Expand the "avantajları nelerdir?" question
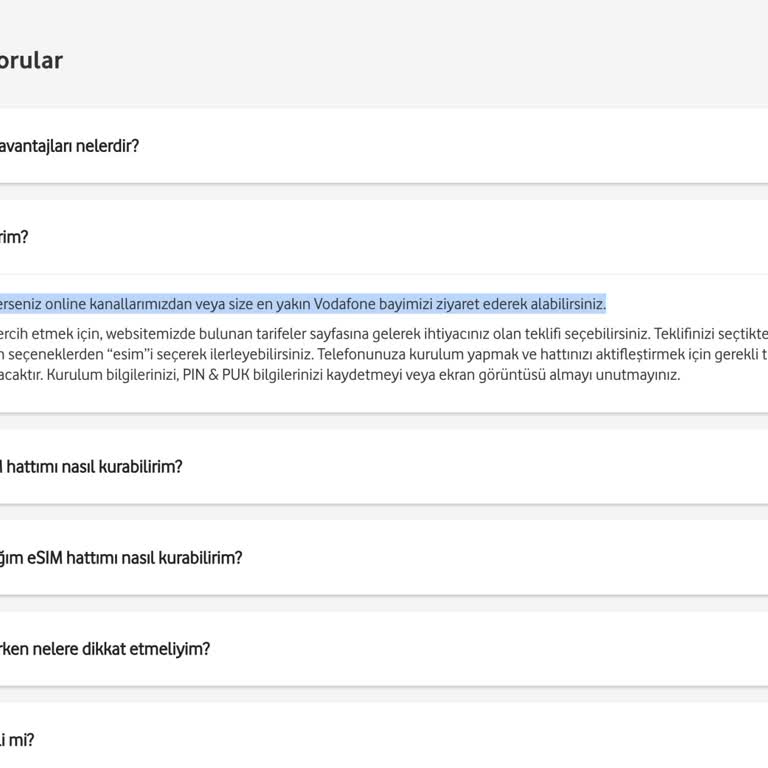The height and width of the screenshot is (768, 768). tap(70, 146)
